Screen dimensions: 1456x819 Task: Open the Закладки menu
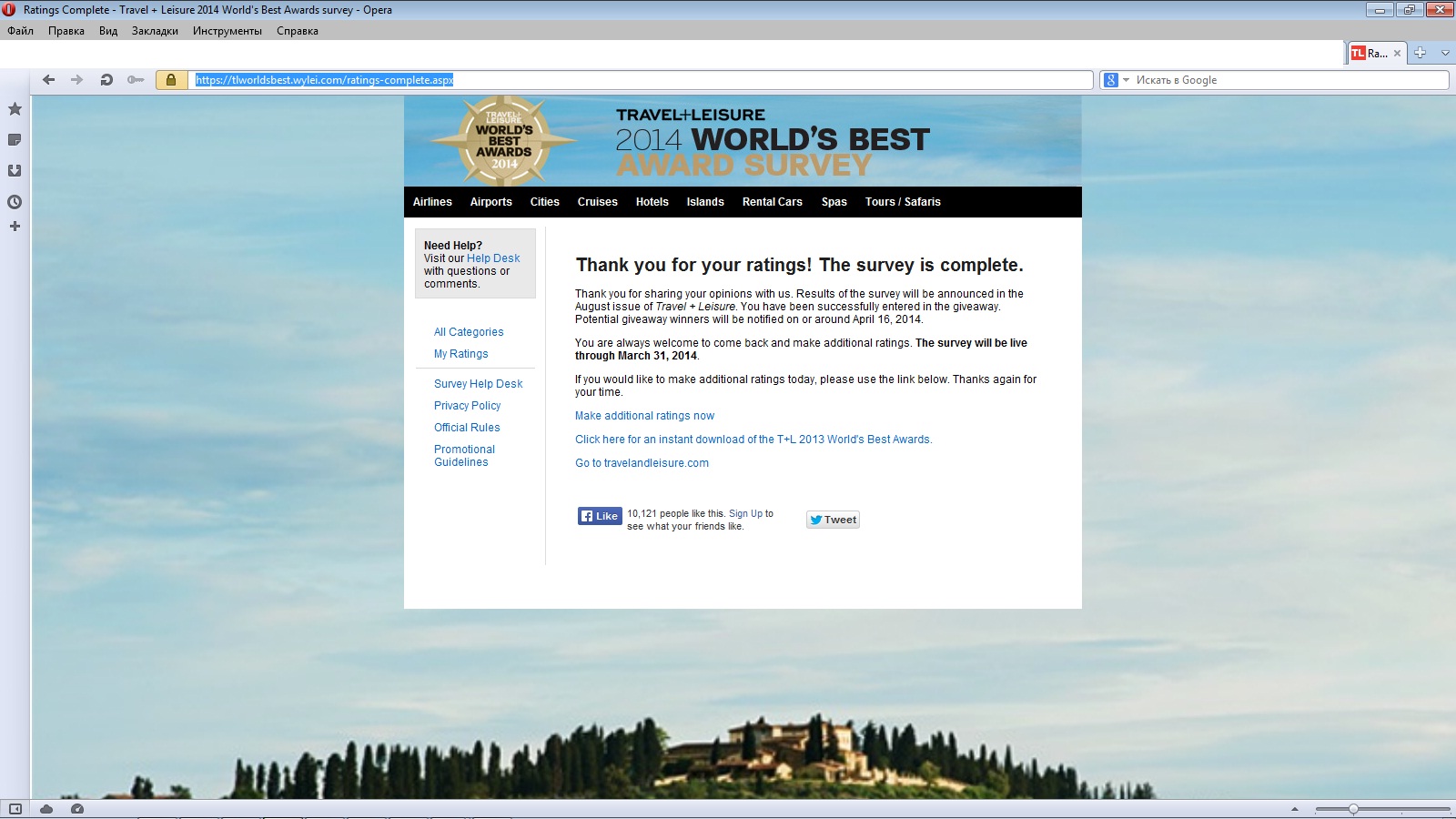tap(155, 31)
